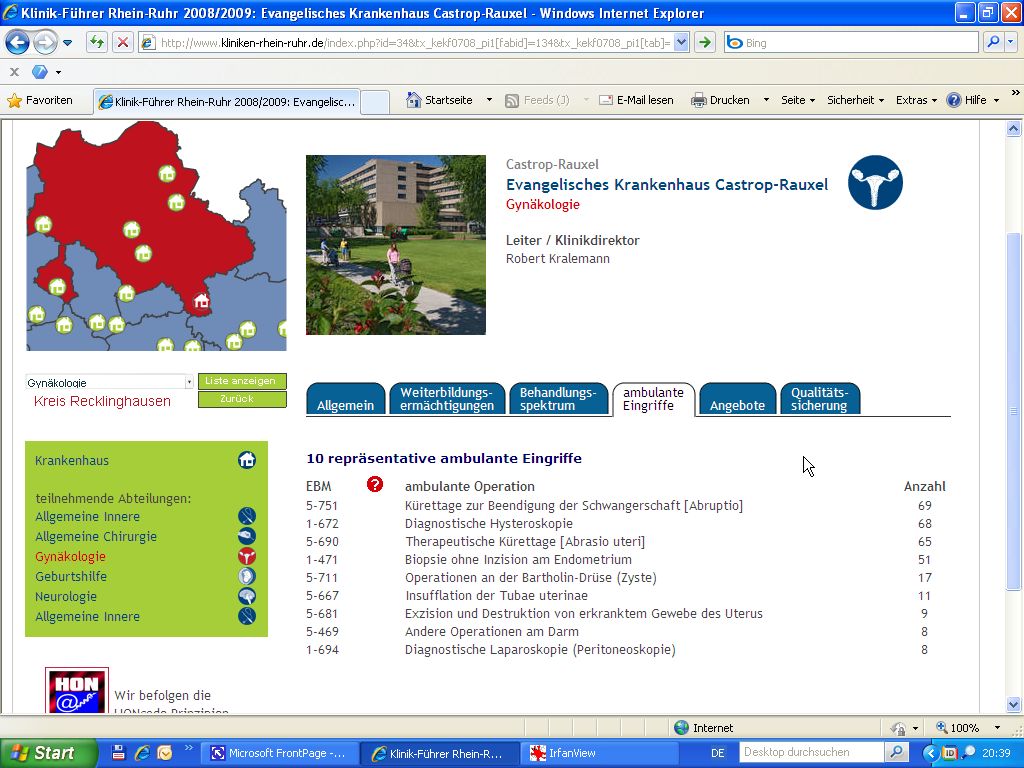
Task: Click the Kreis Recklinghausen label
Action: (x=102, y=401)
